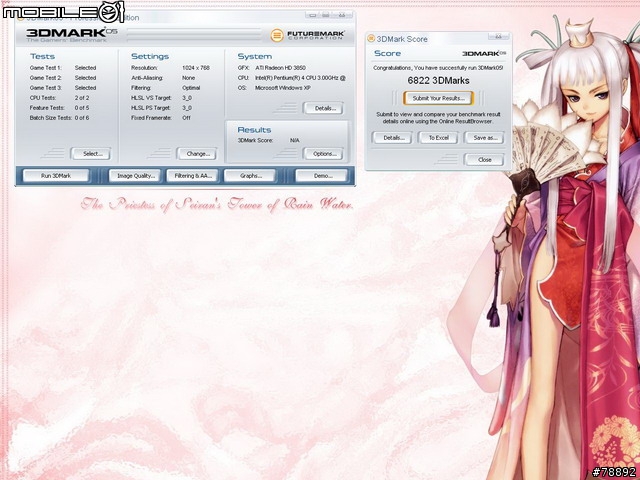640x480 pixels.
Task: Click the Futuremark logo icon
Action: (277, 36)
